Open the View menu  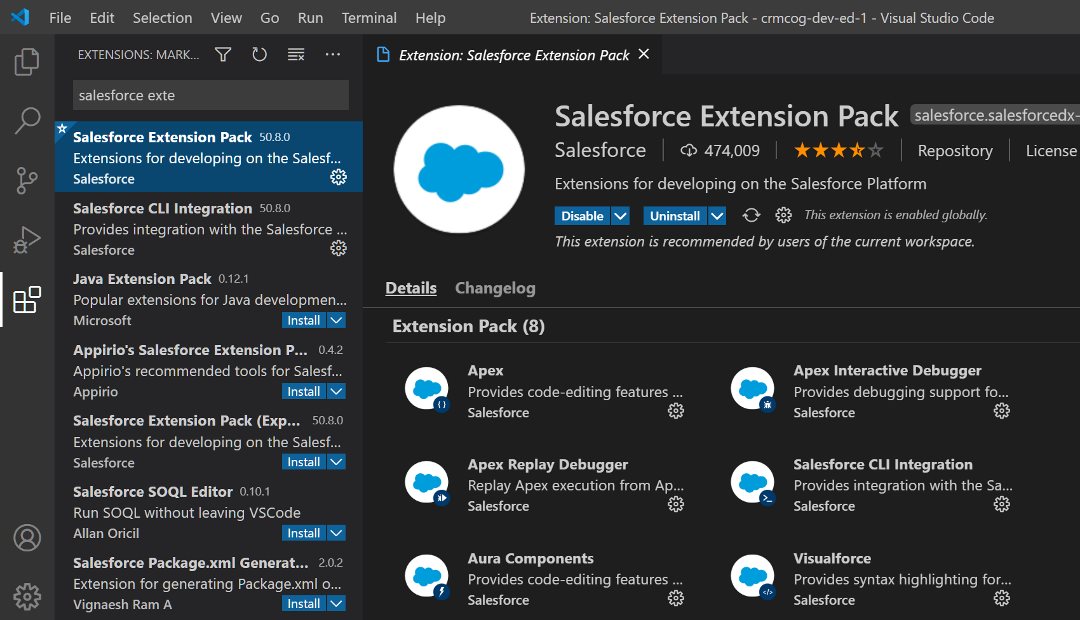pyautogui.click(x=226, y=18)
